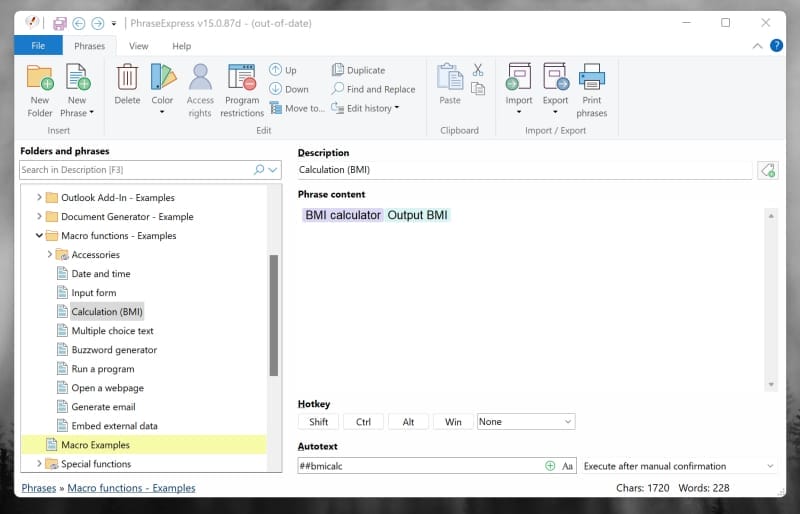Select Embed external data phrase
The image size is (800, 514).
coord(114,426)
